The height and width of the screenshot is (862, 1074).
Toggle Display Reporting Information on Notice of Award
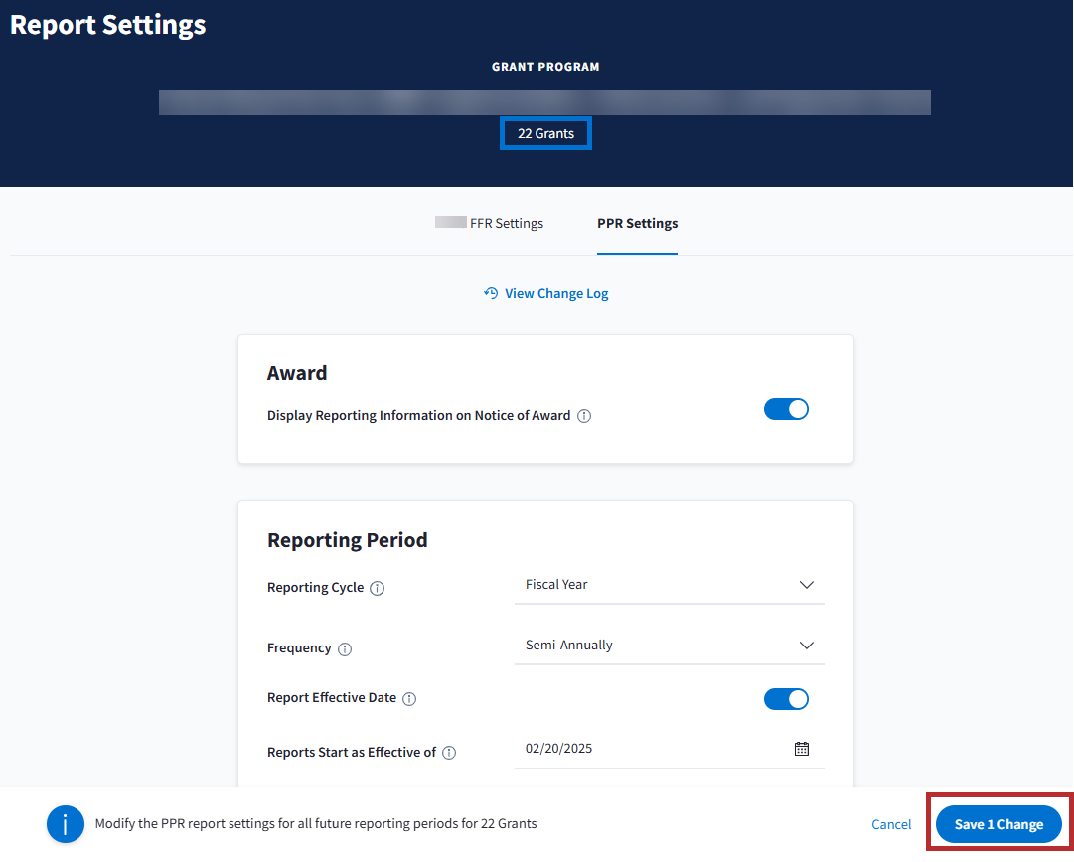click(x=786, y=409)
